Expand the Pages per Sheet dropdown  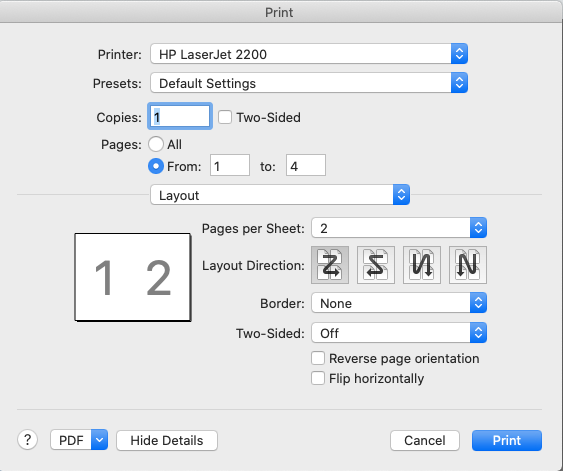[399, 228]
